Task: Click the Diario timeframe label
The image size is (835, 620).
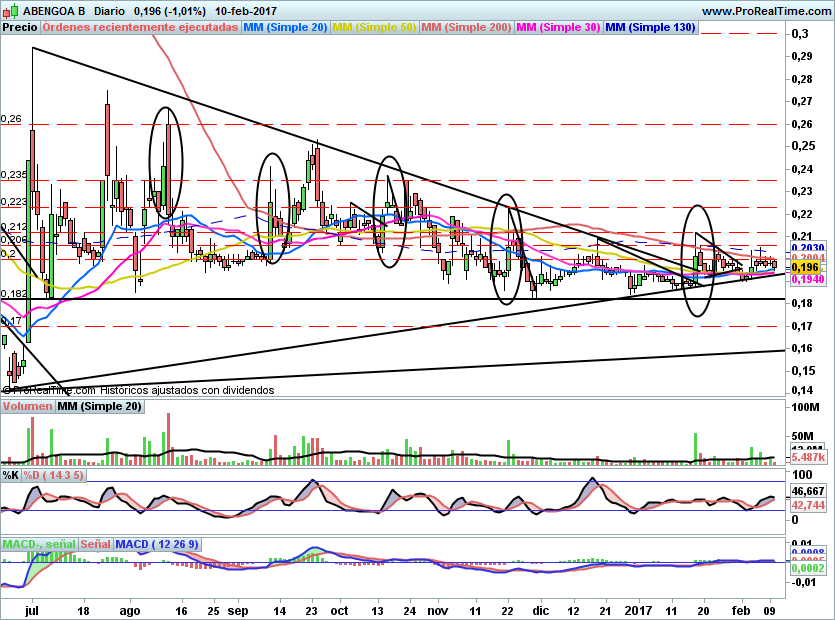Action: tap(109, 11)
